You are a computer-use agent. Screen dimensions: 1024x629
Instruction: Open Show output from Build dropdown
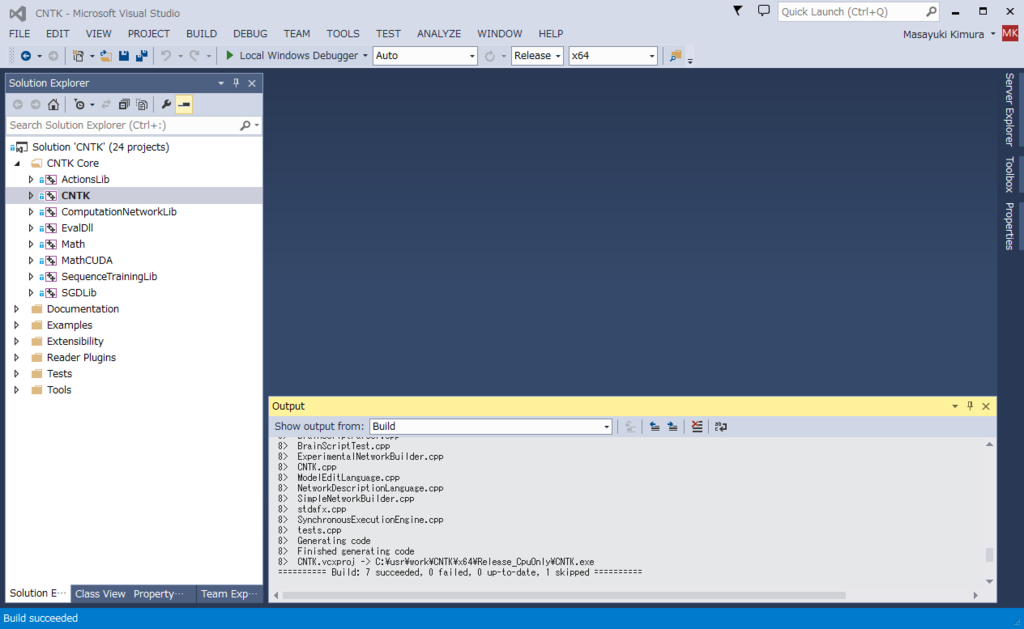click(490, 427)
